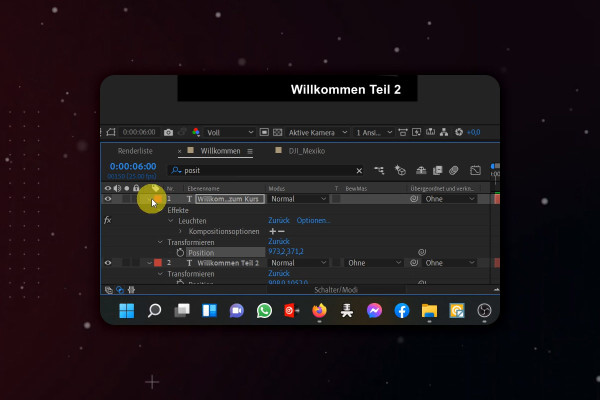Click Zurück next to Leuchten
This screenshot has width=600, height=400.
[x=279, y=220]
